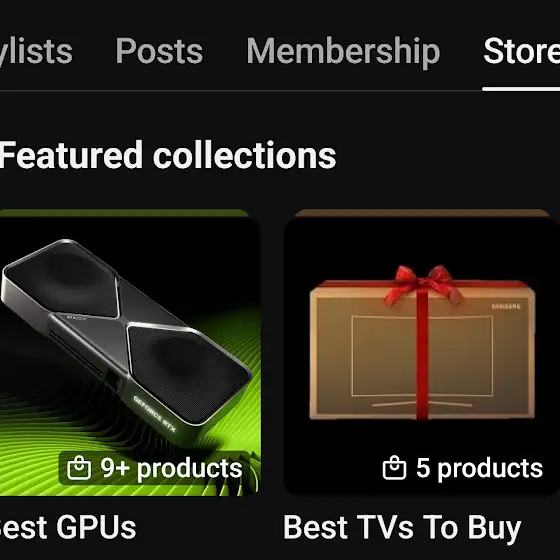The height and width of the screenshot is (560, 560).
Task: Click the TV outline drawing on box
Action: pyautogui.click(x=422, y=361)
